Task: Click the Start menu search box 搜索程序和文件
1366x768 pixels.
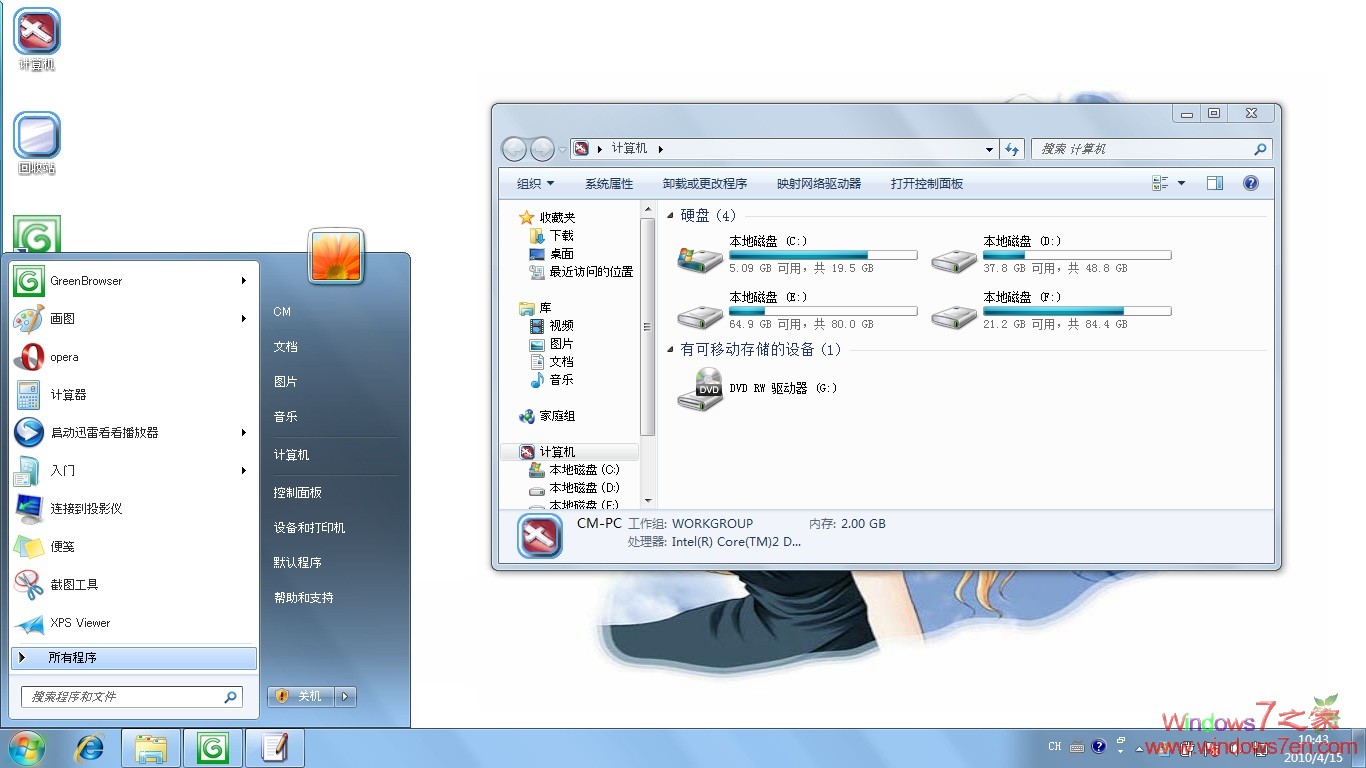Action: (131, 697)
